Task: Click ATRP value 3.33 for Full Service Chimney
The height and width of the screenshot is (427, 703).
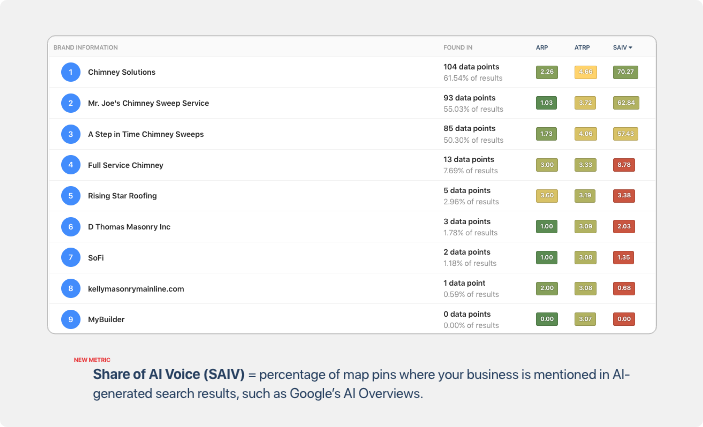Action: pyautogui.click(x=586, y=165)
